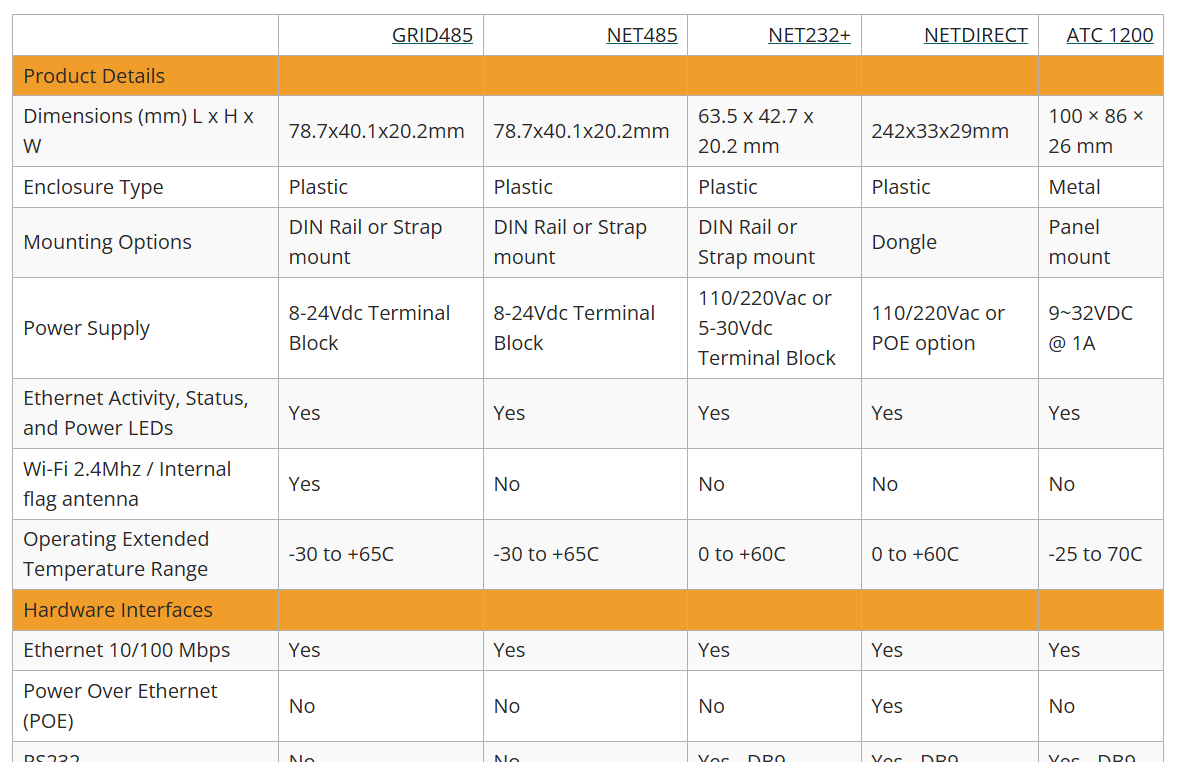The image size is (1177, 762).
Task: Click the -25 to 70C temperature cell
Action: click(x=1101, y=554)
